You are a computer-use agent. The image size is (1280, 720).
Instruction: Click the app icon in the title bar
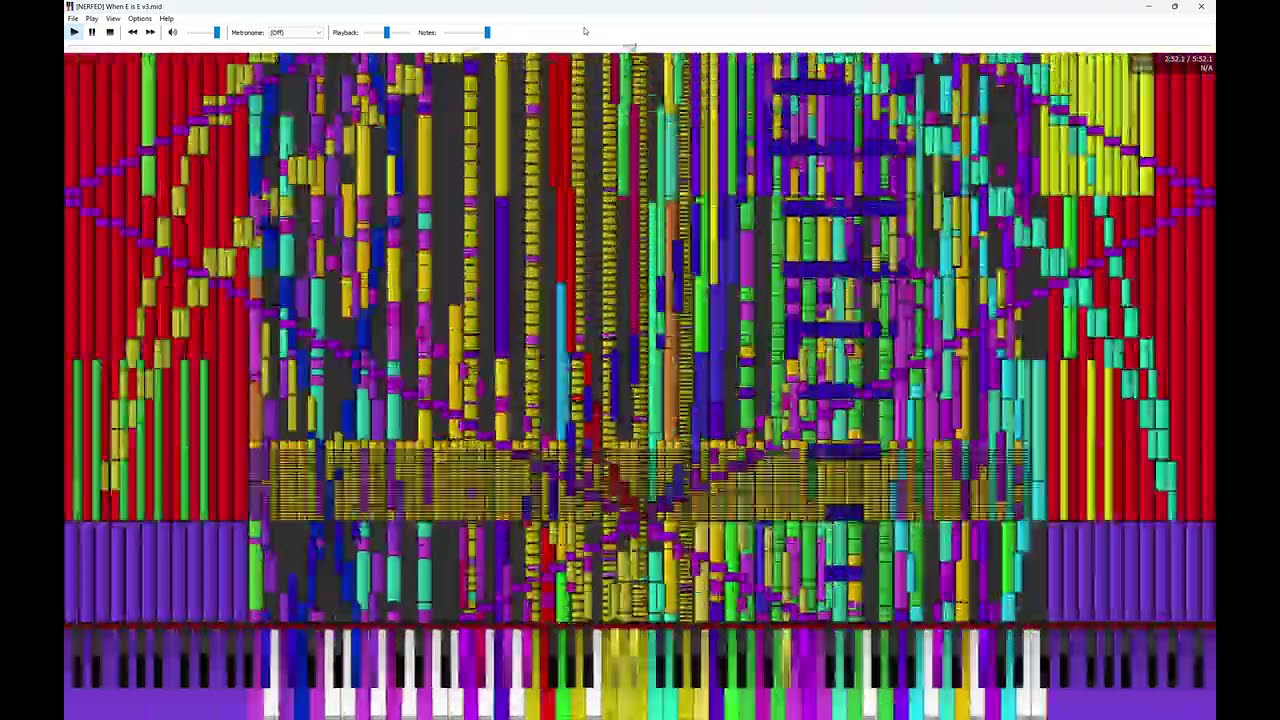click(x=70, y=6)
